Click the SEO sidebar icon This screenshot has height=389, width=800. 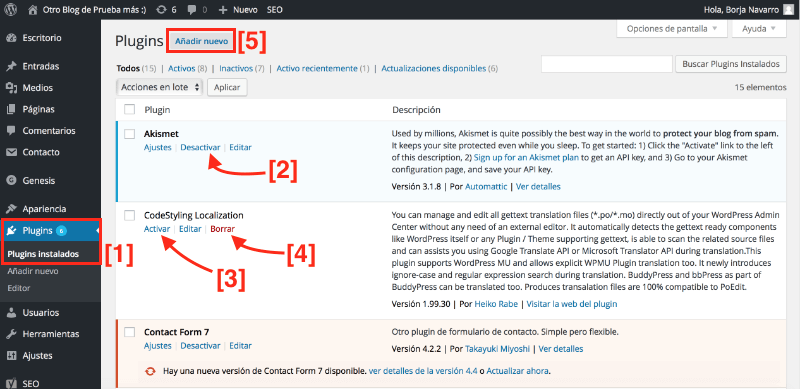tap(11, 383)
